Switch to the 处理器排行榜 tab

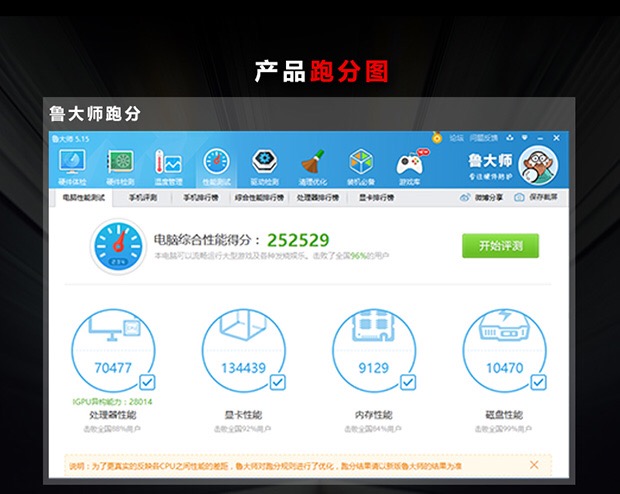click(x=318, y=197)
